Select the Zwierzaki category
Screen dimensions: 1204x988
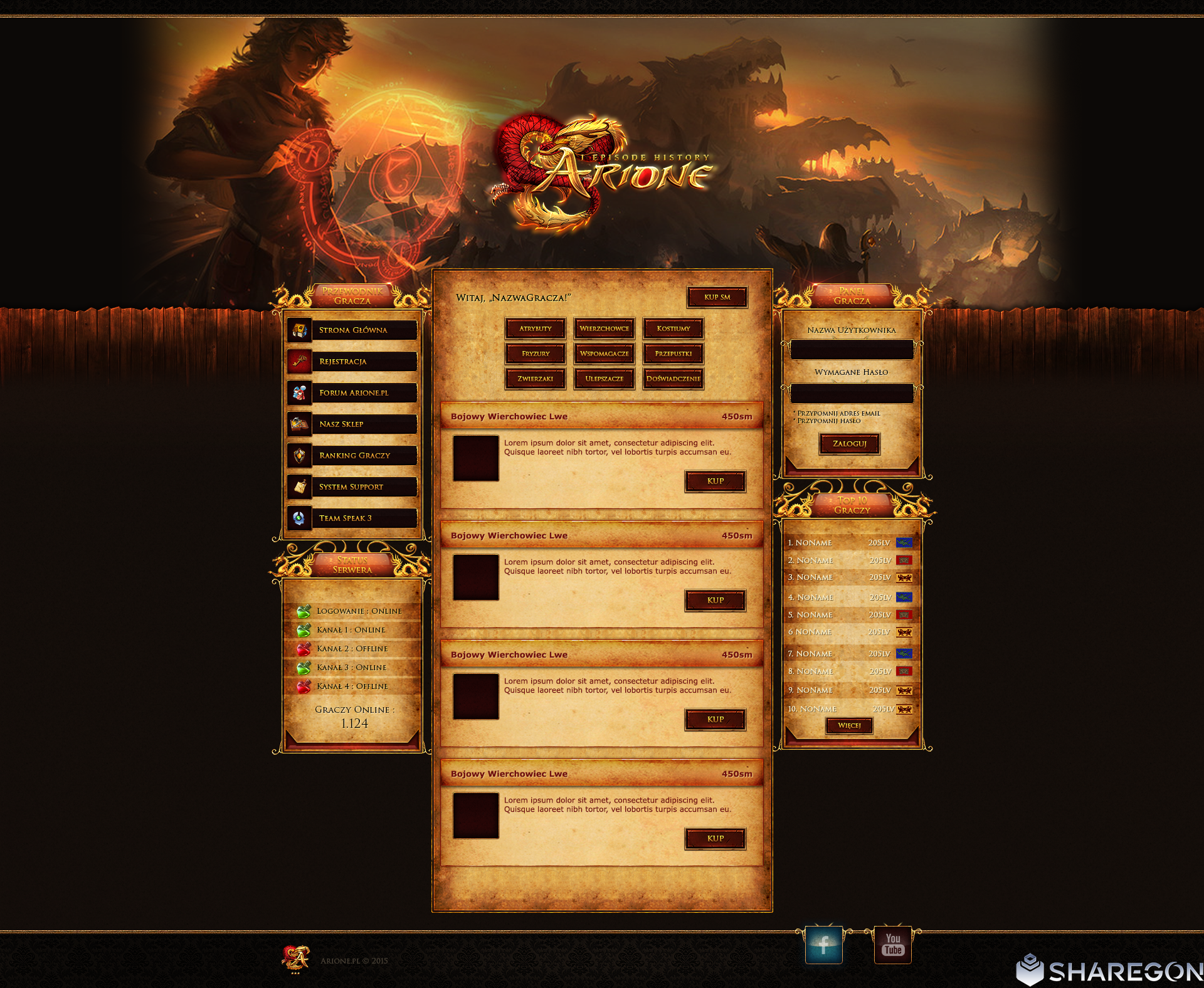coord(535,379)
